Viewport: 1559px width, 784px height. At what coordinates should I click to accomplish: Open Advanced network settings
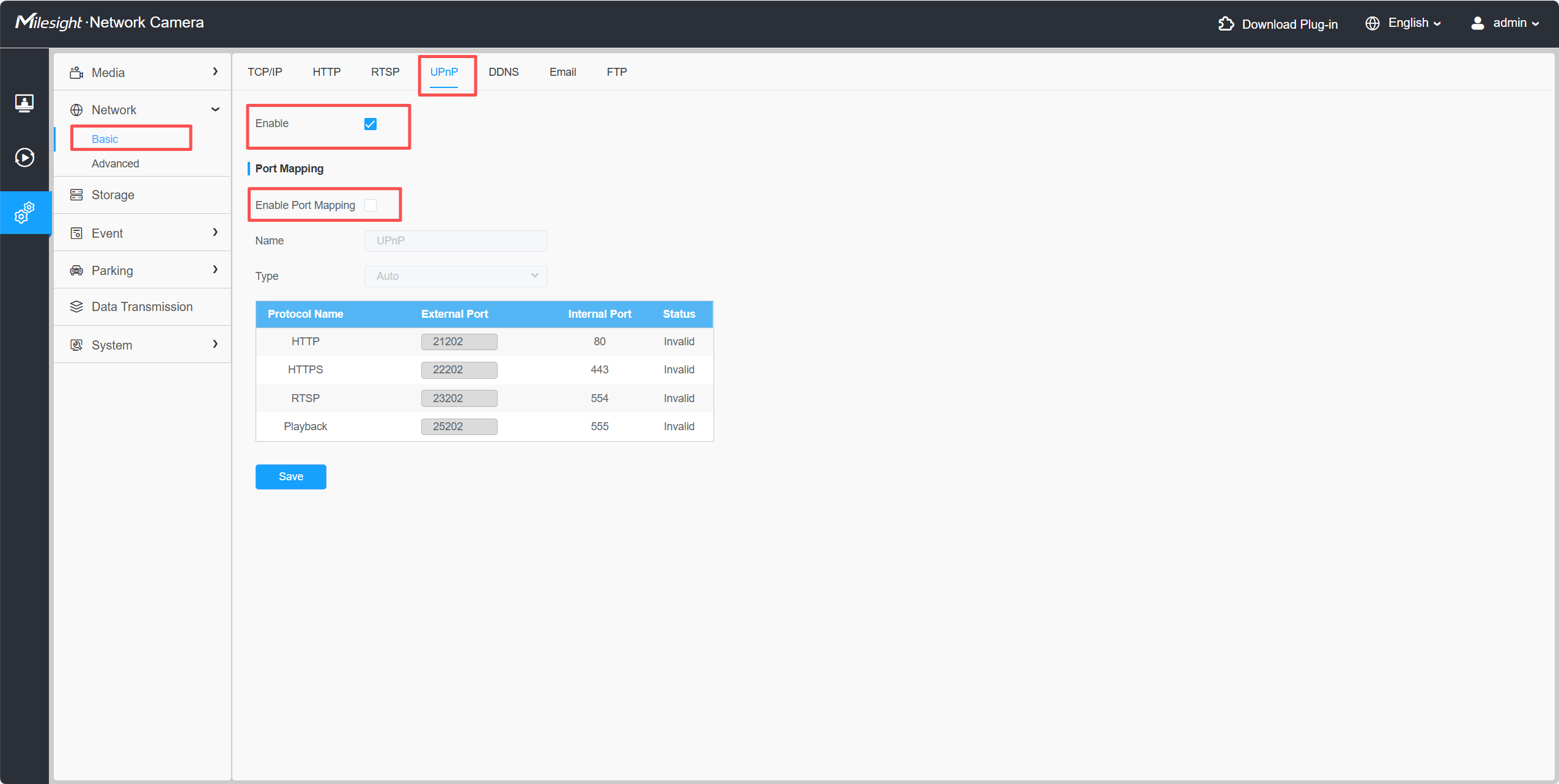point(116,164)
